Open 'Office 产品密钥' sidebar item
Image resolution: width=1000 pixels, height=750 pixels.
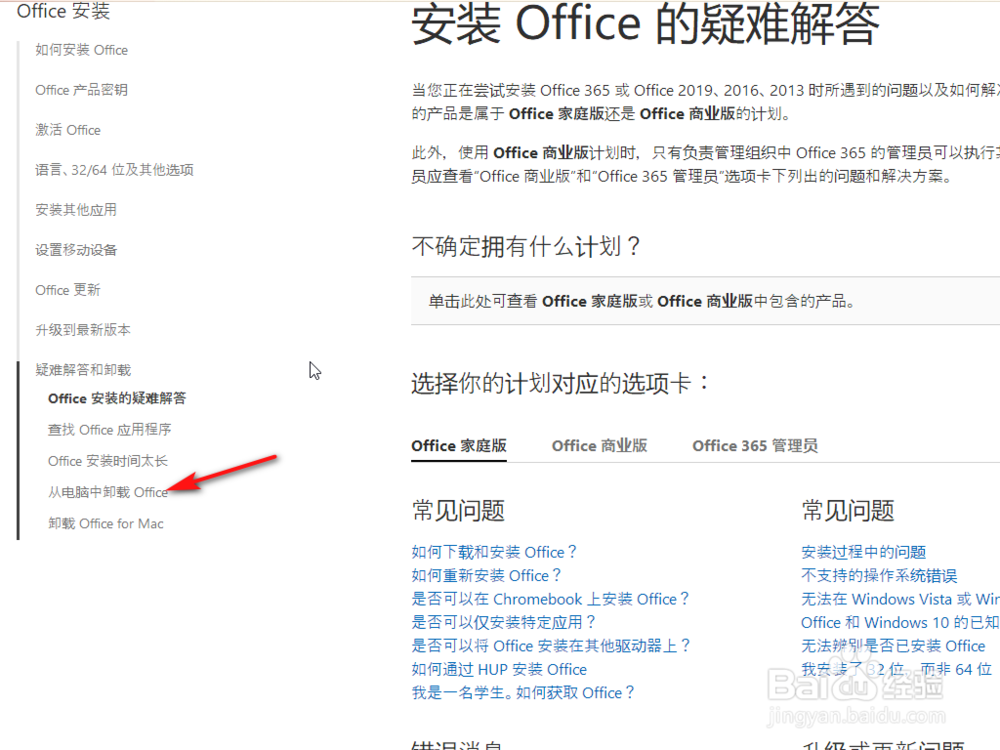[x=82, y=90]
